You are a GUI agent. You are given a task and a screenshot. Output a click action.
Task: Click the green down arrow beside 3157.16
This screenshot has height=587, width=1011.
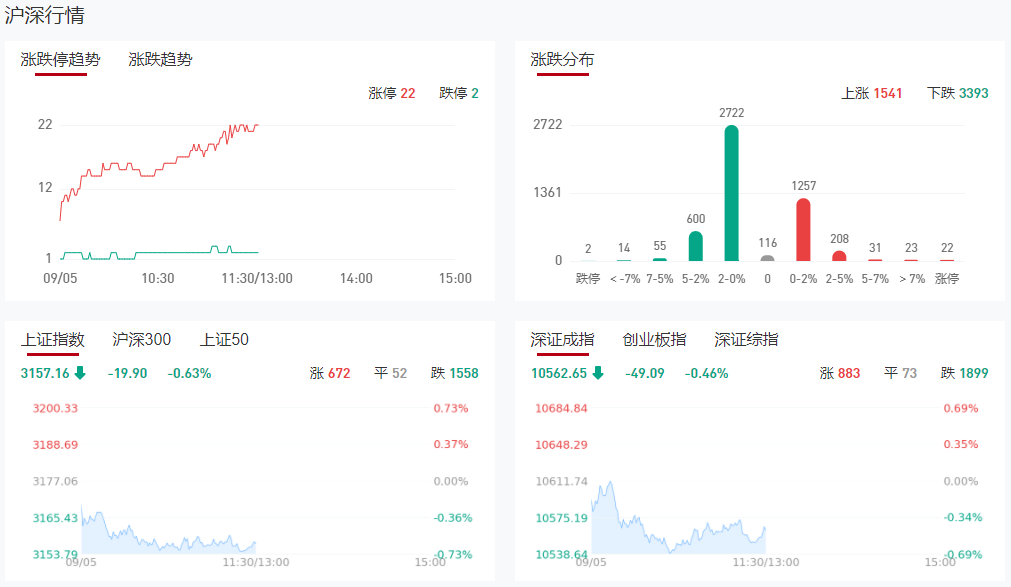[x=80, y=373]
